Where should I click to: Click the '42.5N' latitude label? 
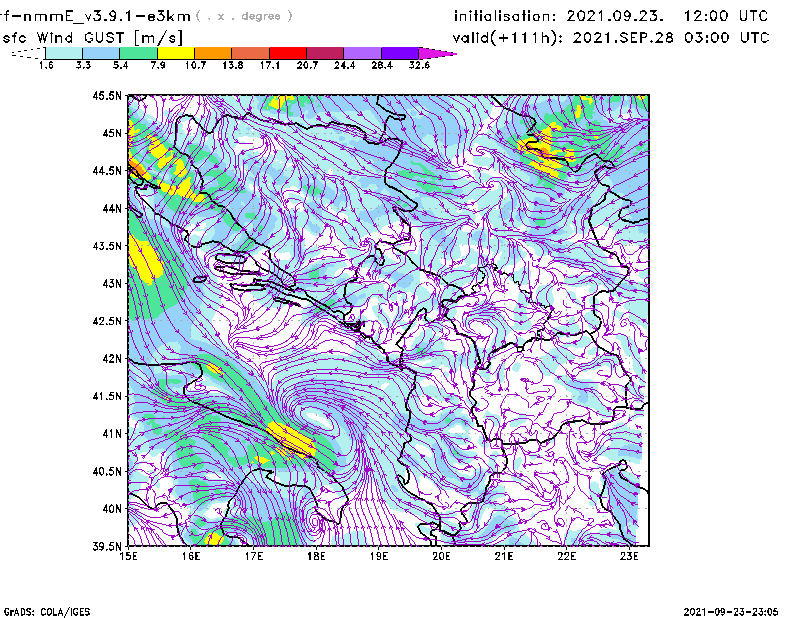coord(107,321)
